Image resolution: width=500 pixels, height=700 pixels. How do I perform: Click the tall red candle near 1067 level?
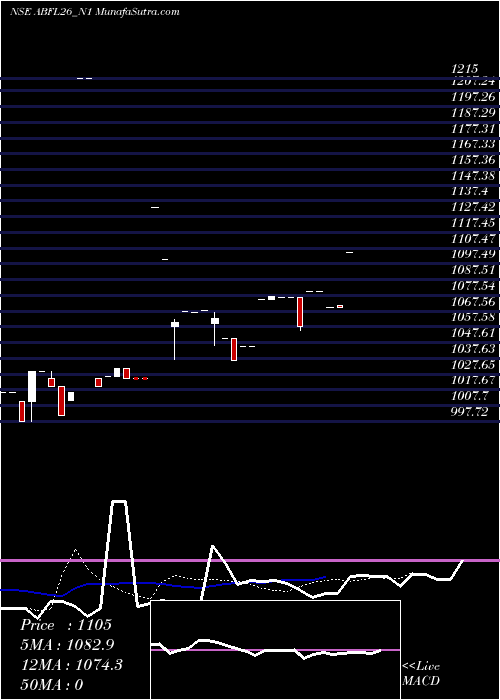[x=300, y=312]
